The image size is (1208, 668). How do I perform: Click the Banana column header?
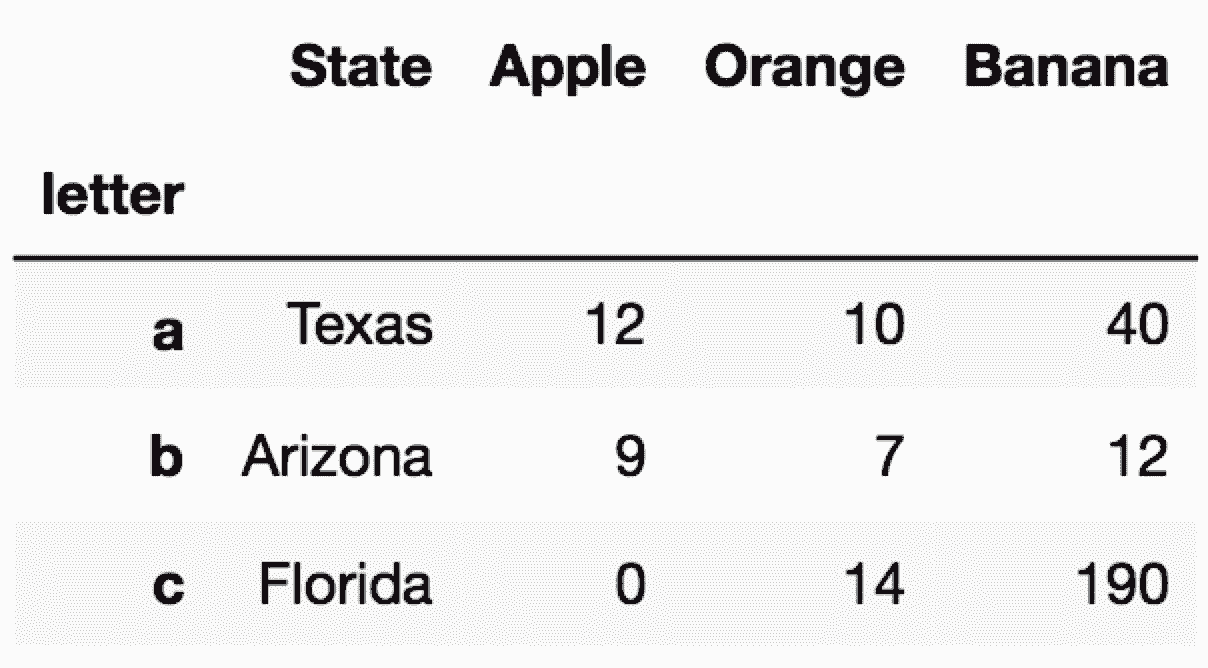pos(1065,66)
